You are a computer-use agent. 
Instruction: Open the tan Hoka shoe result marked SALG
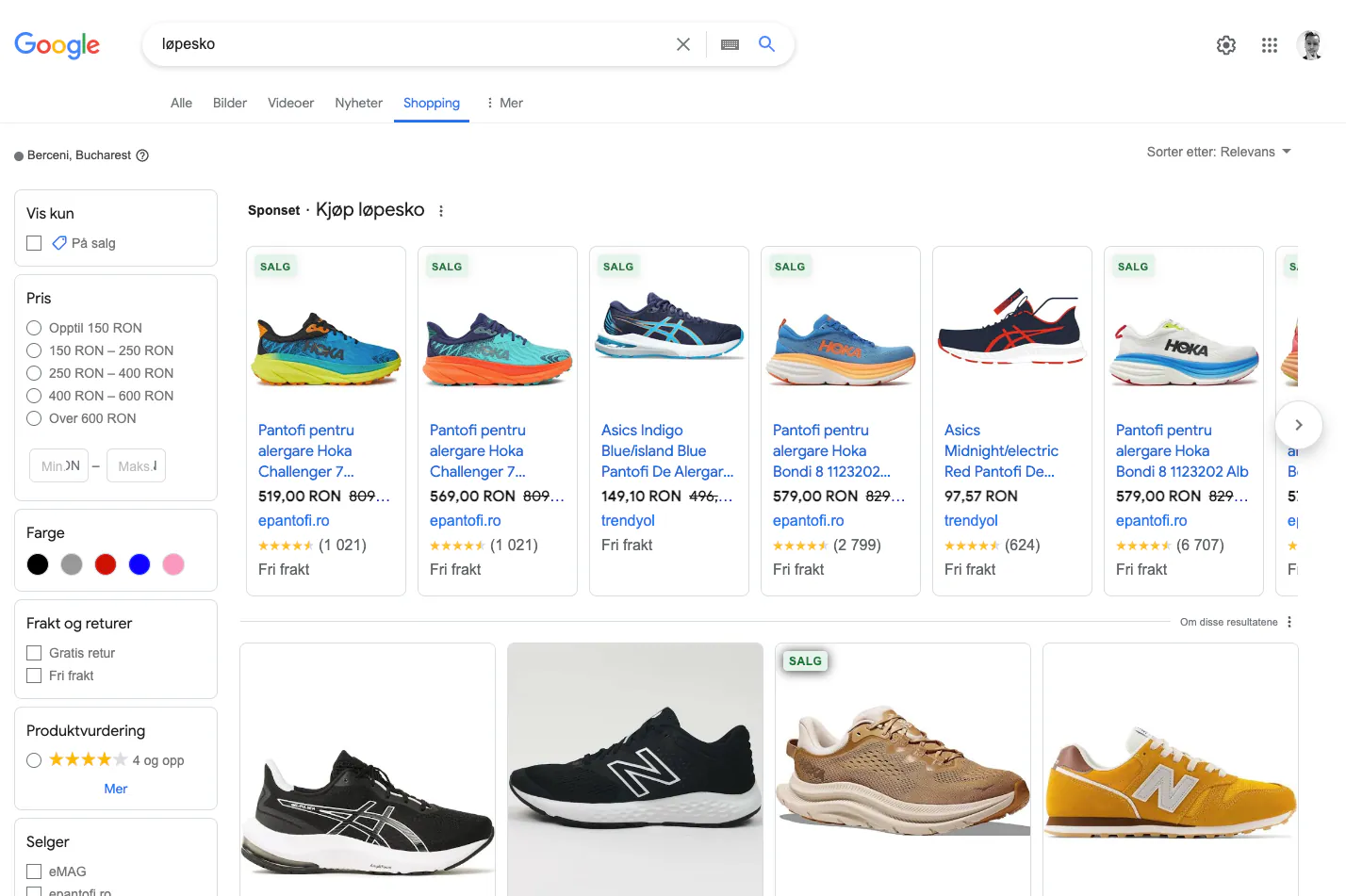pos(903,770)
